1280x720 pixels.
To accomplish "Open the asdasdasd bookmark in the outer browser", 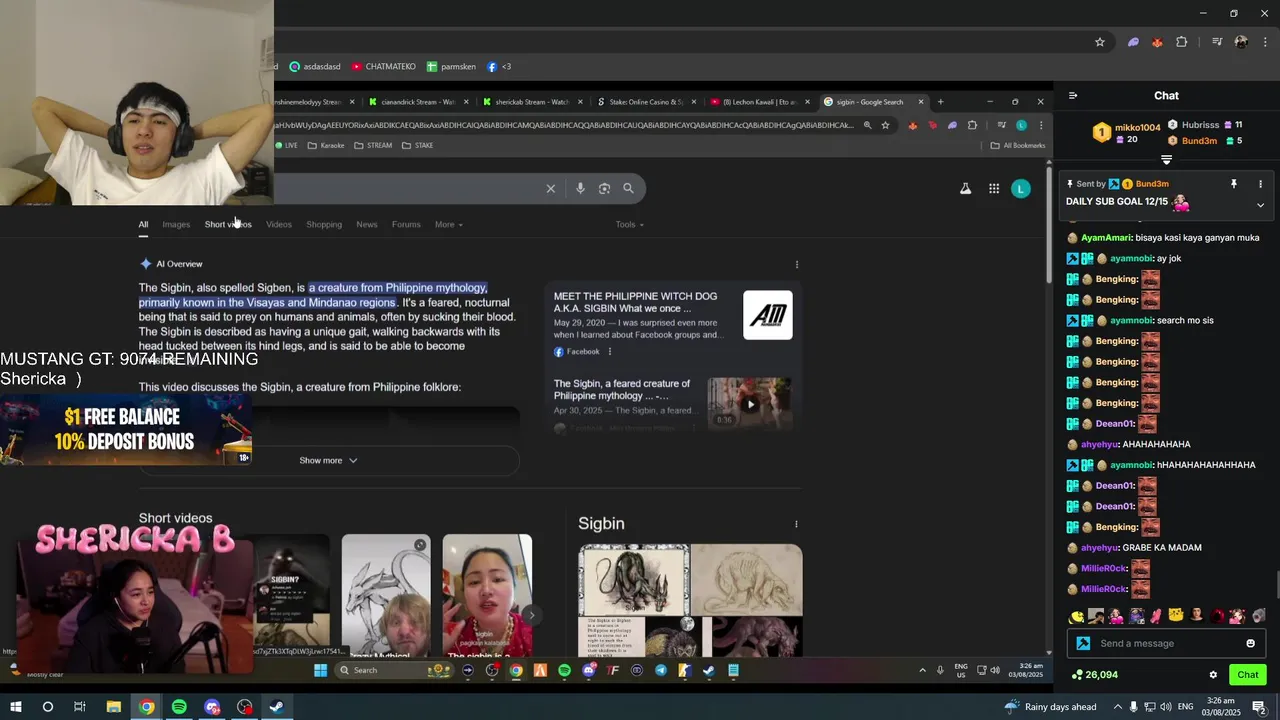I will click(x=315, y=67).
